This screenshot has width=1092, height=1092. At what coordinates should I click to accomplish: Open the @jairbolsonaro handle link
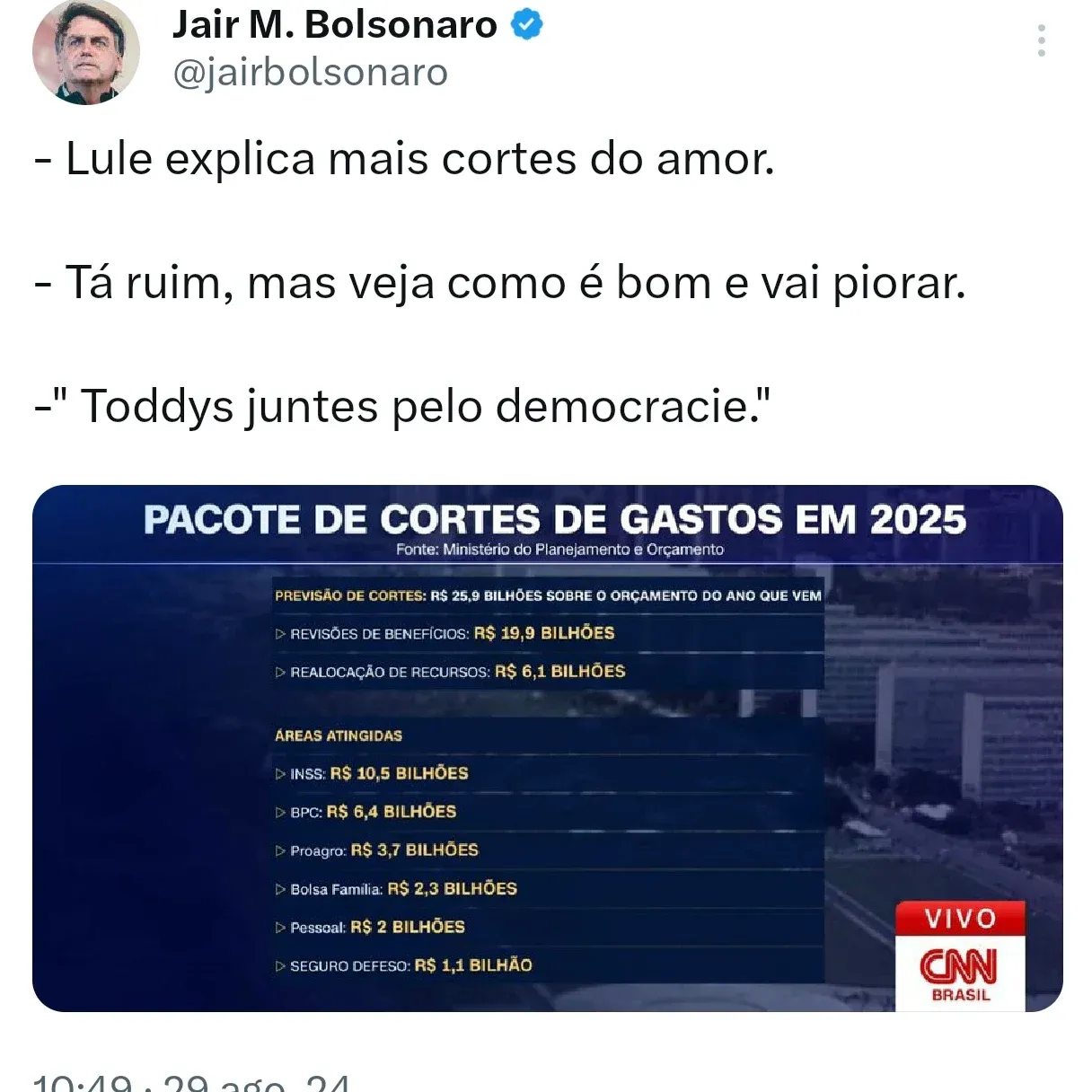tap(310, 73)
